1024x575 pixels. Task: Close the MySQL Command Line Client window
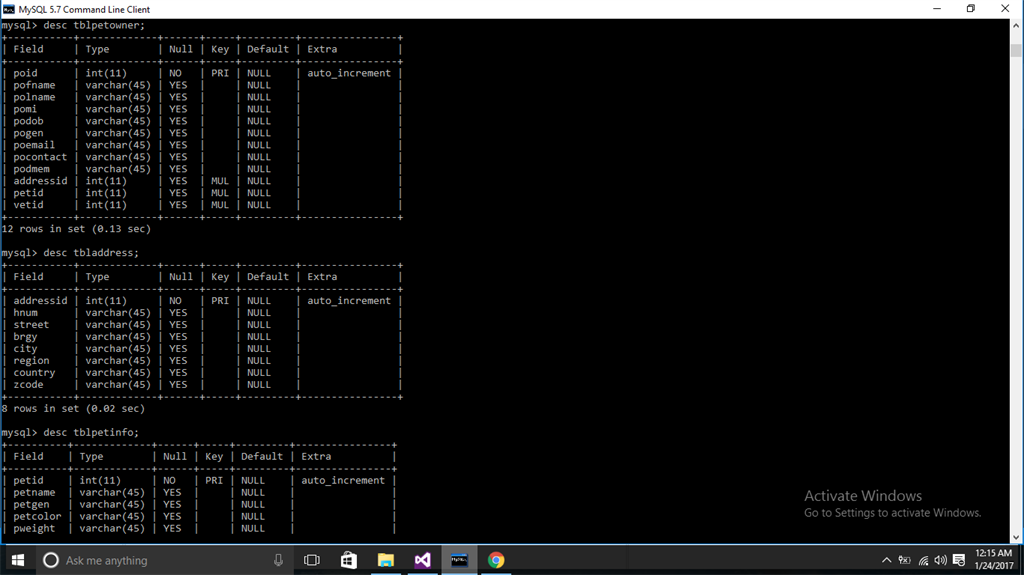1005,8
